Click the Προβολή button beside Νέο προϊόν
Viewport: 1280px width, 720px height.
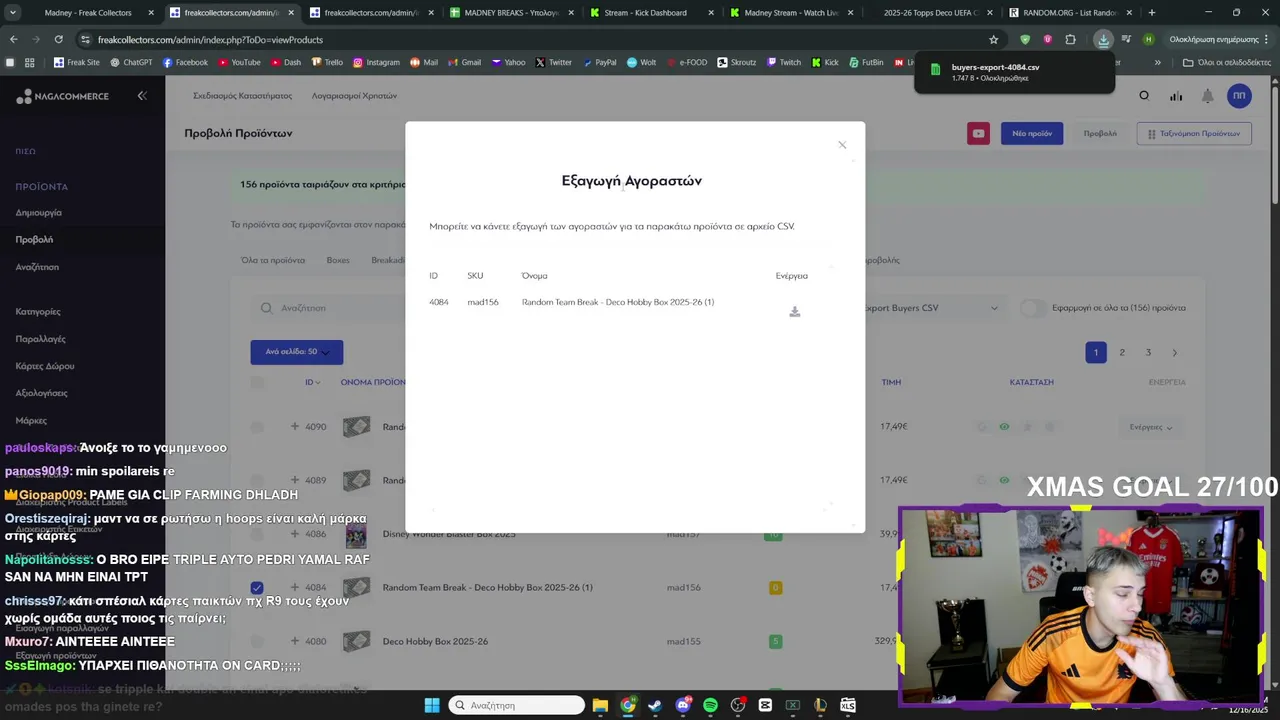[x=1100, y=133]
